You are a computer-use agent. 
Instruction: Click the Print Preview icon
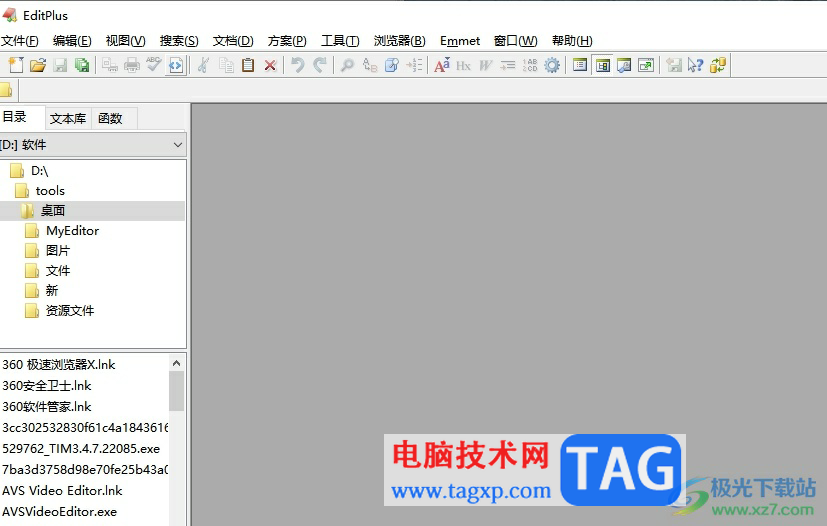click(x=110, y=65)
